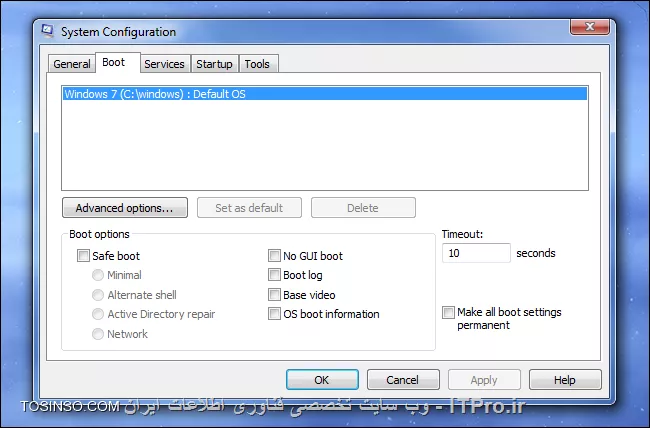Select the Minimal radio button
Image resolution: width=650 pixels, height=428 pixels.
(98, 275)
